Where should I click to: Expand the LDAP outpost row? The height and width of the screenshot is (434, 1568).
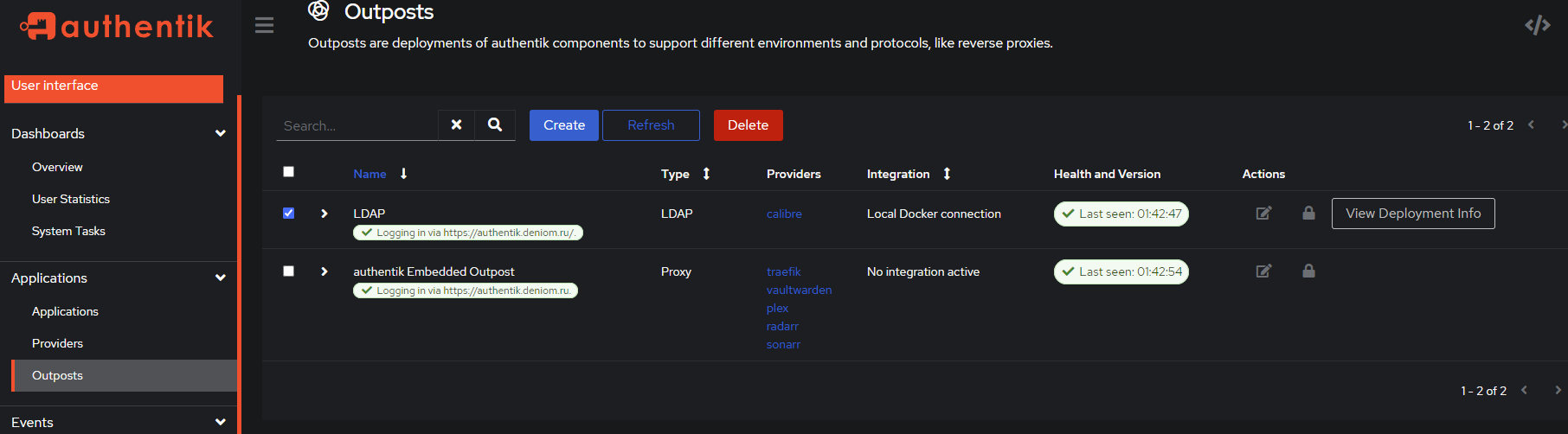[x=325, y=214]
